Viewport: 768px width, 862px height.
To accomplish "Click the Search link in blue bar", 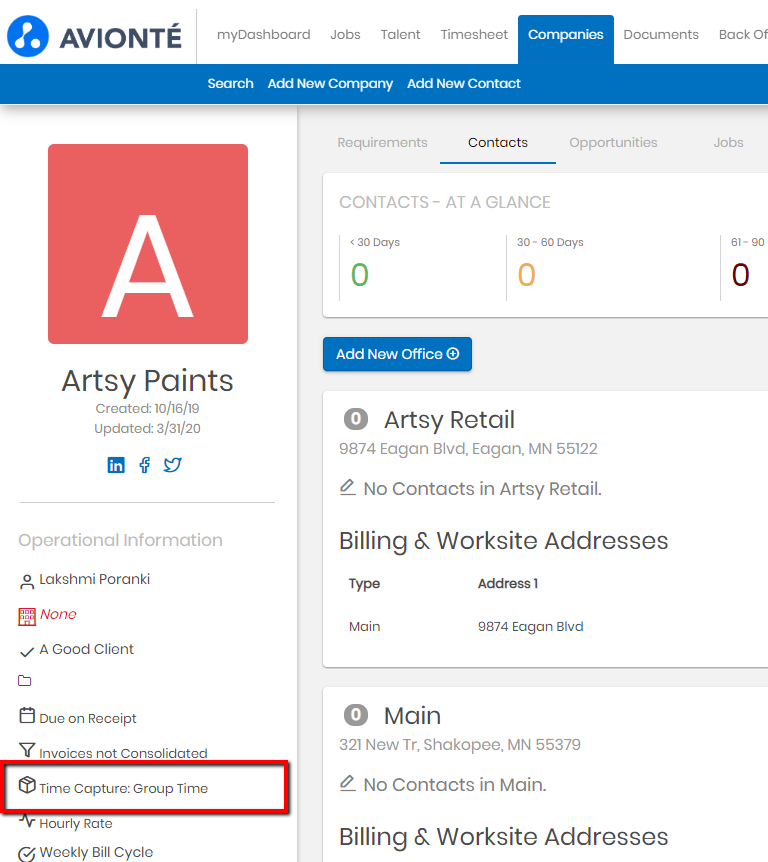I will coord(230,84).
